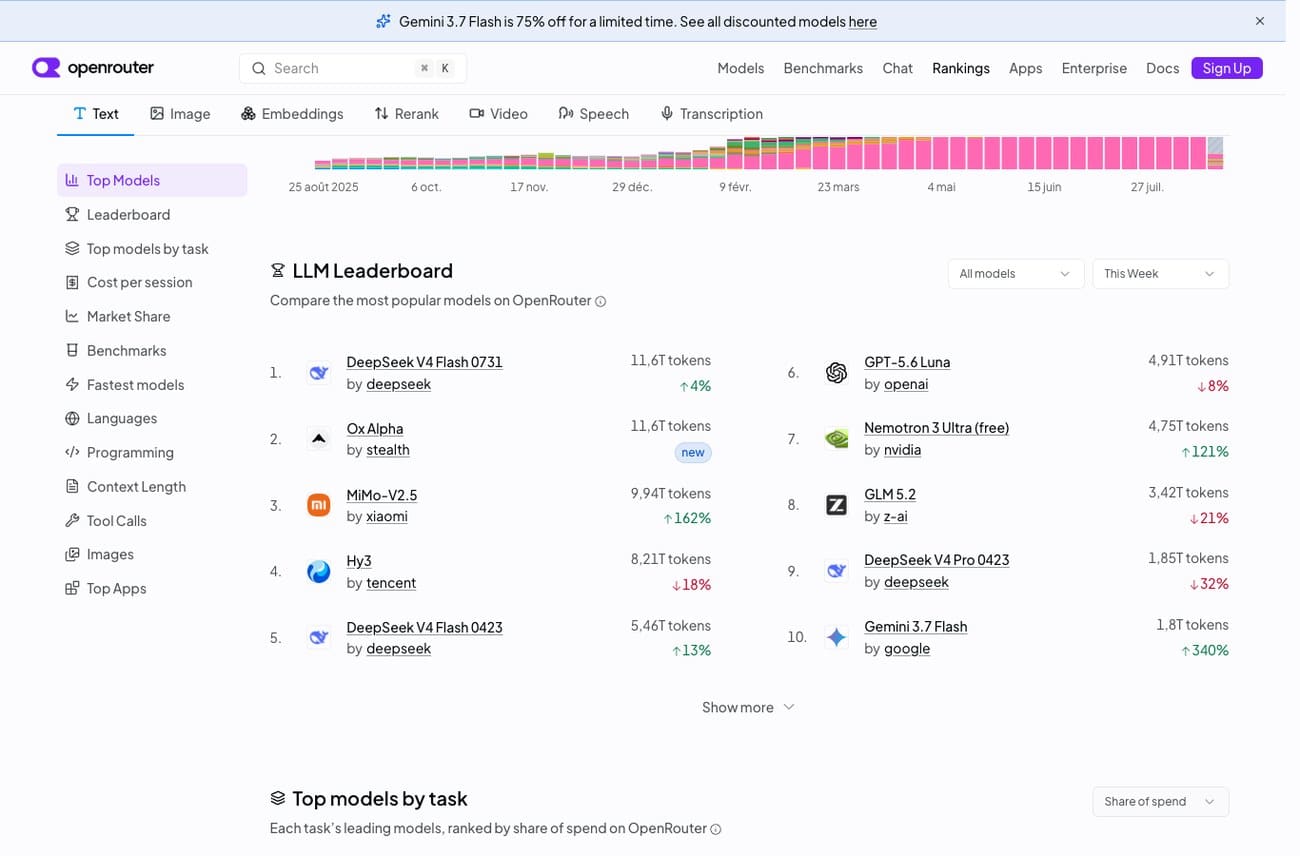The height and width of the screenshot is (856, 1300).
Task: Open Enterprise in top navigation
Action: pyautogui.click(x=1094, y=68)
